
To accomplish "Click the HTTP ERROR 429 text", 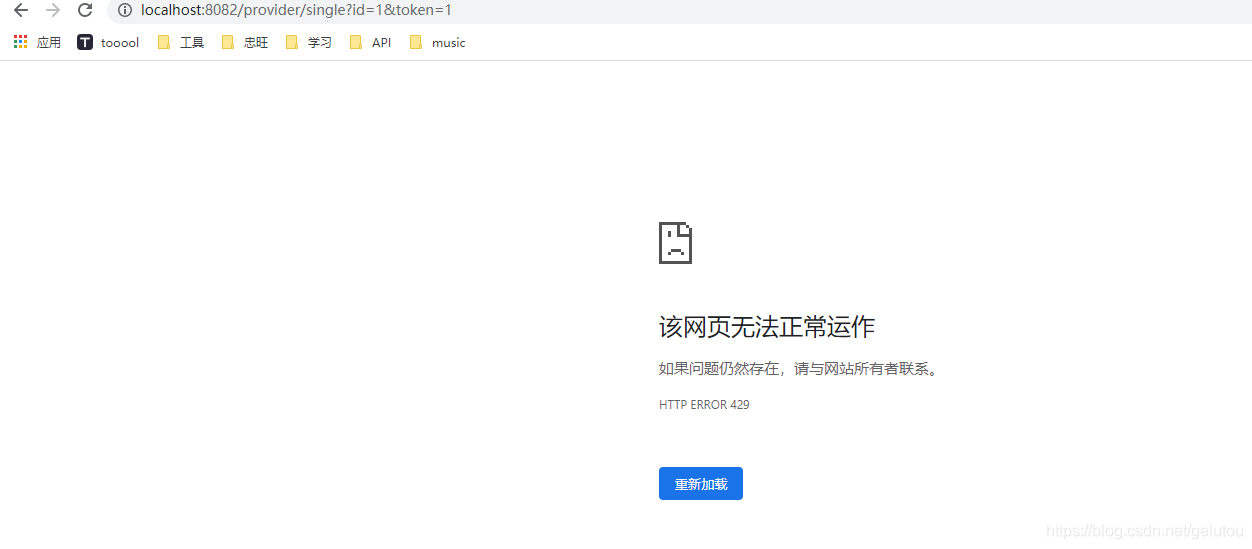I will [x=704, y=405].
